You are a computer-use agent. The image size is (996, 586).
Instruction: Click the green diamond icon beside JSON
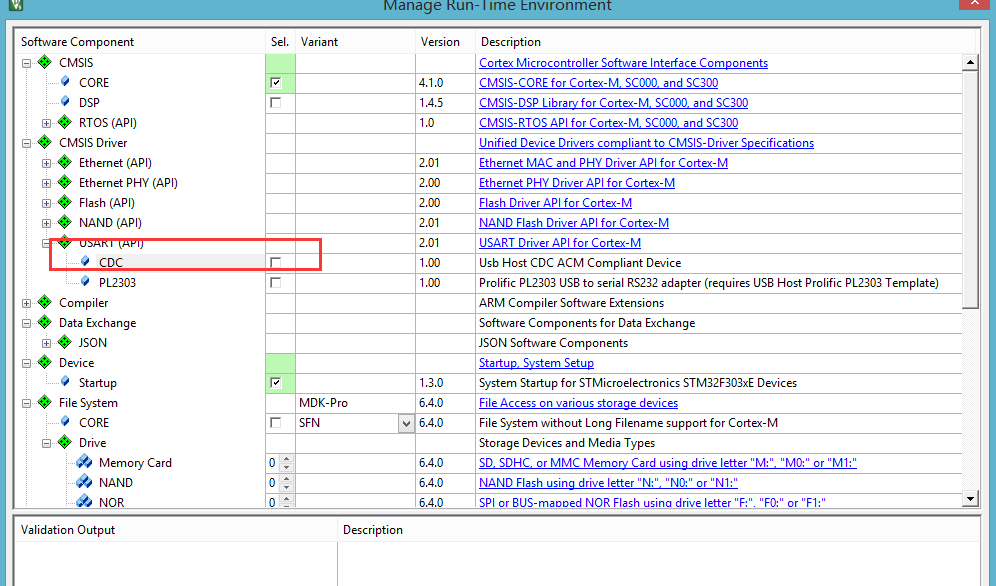(65, 342)
